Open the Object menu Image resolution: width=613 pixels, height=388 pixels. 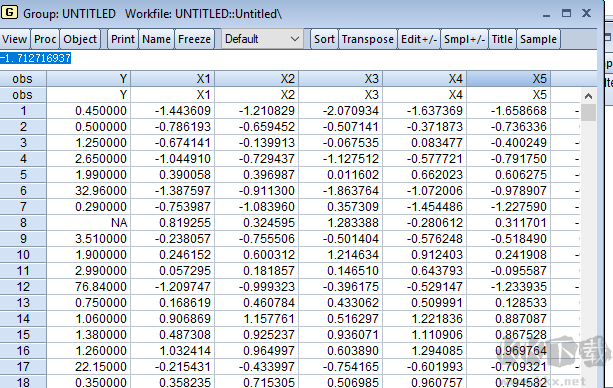pyautogui.click(x=80, y=39)
